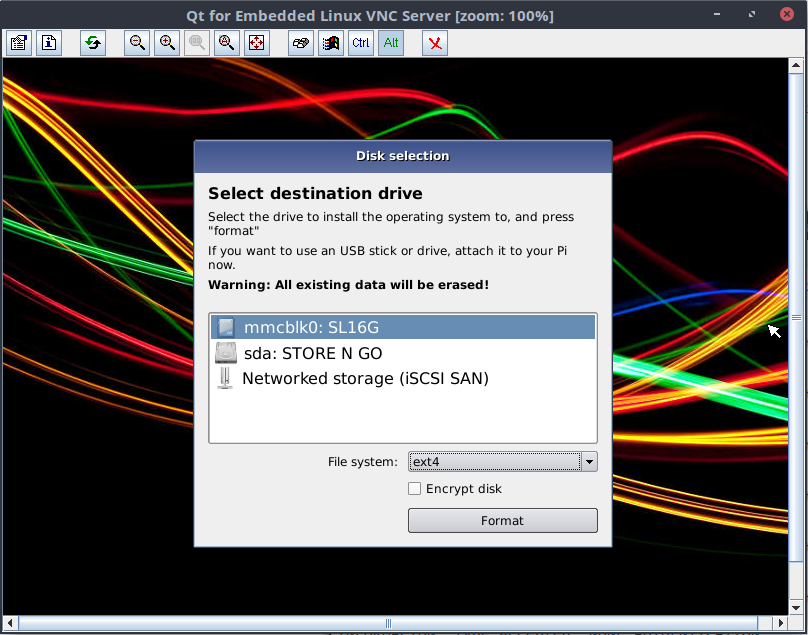808x635 pixels.
Task: Show connection info from the toolbar
Action: click(x=49, y=43)
